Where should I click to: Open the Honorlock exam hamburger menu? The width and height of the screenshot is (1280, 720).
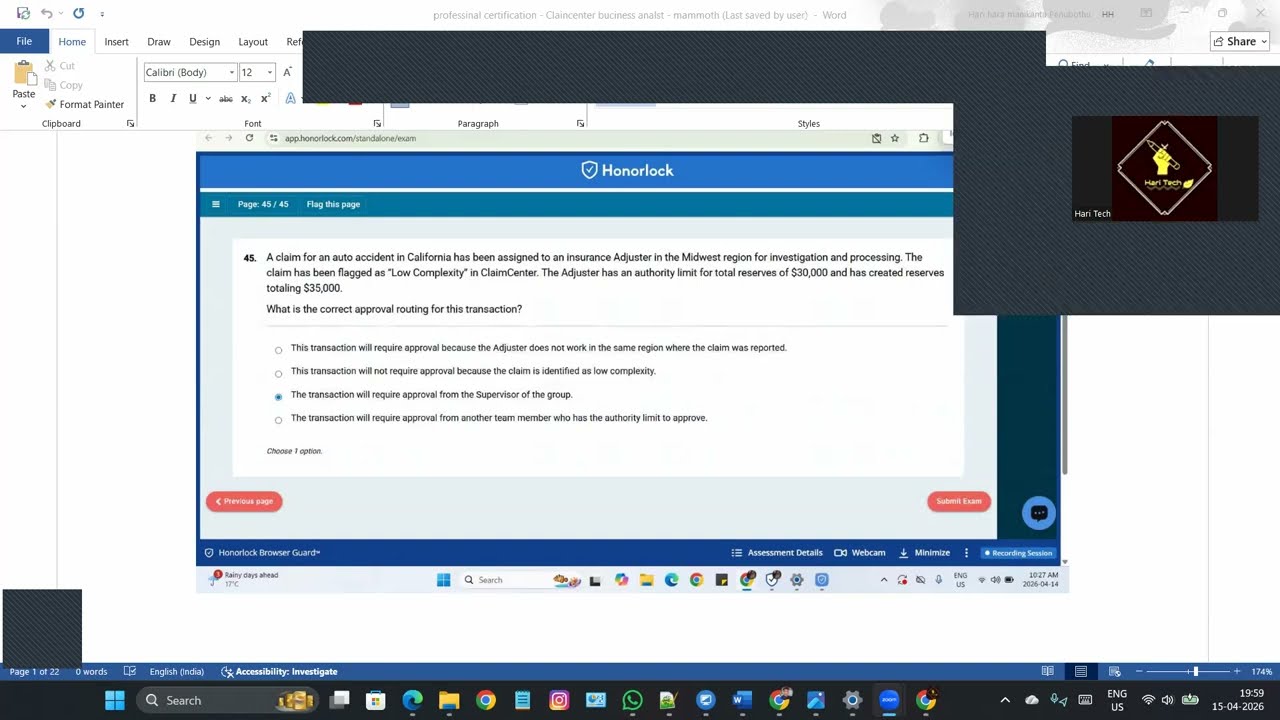215,204
